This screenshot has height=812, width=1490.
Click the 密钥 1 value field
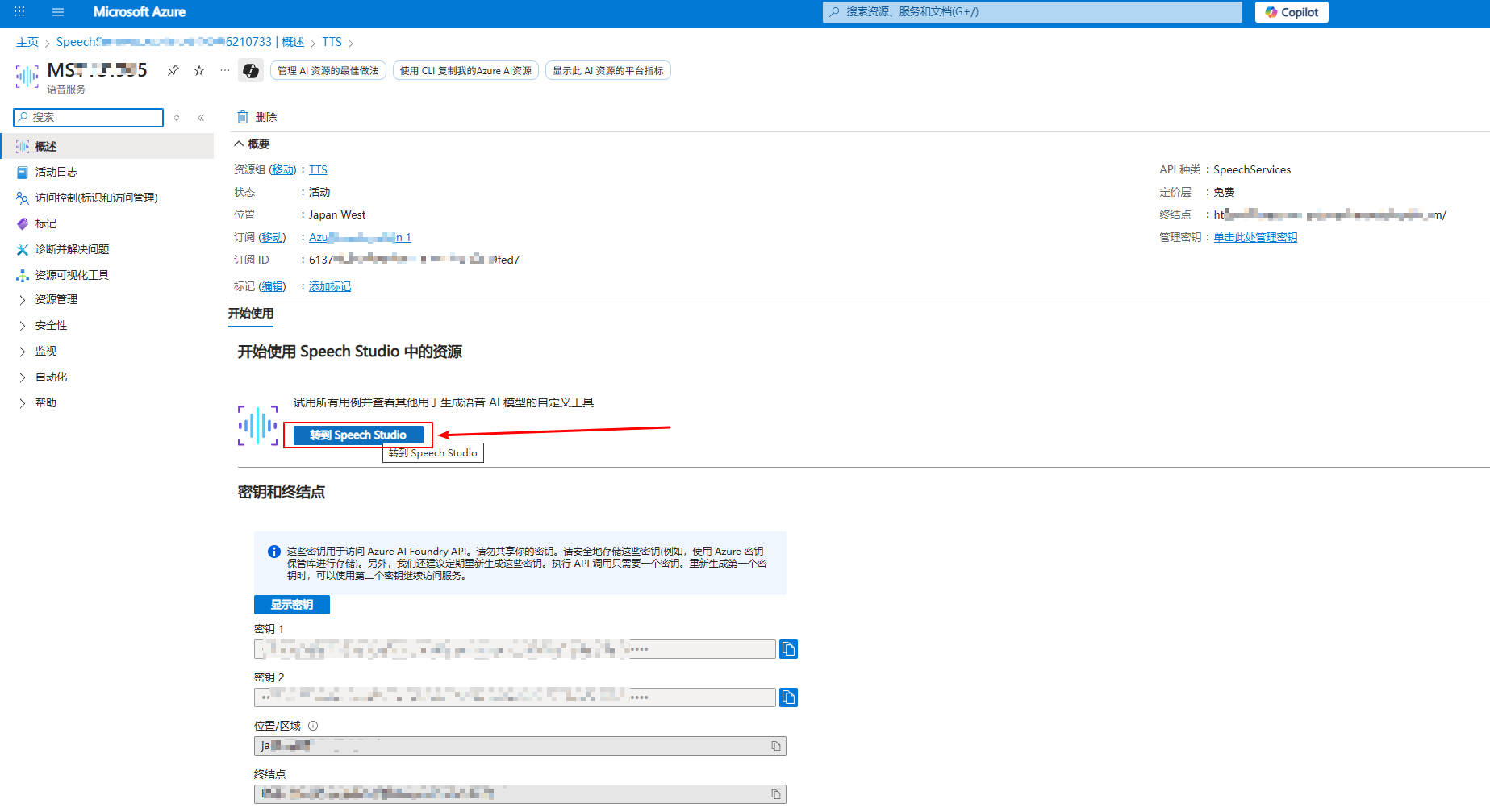click(x=515, y=649)
